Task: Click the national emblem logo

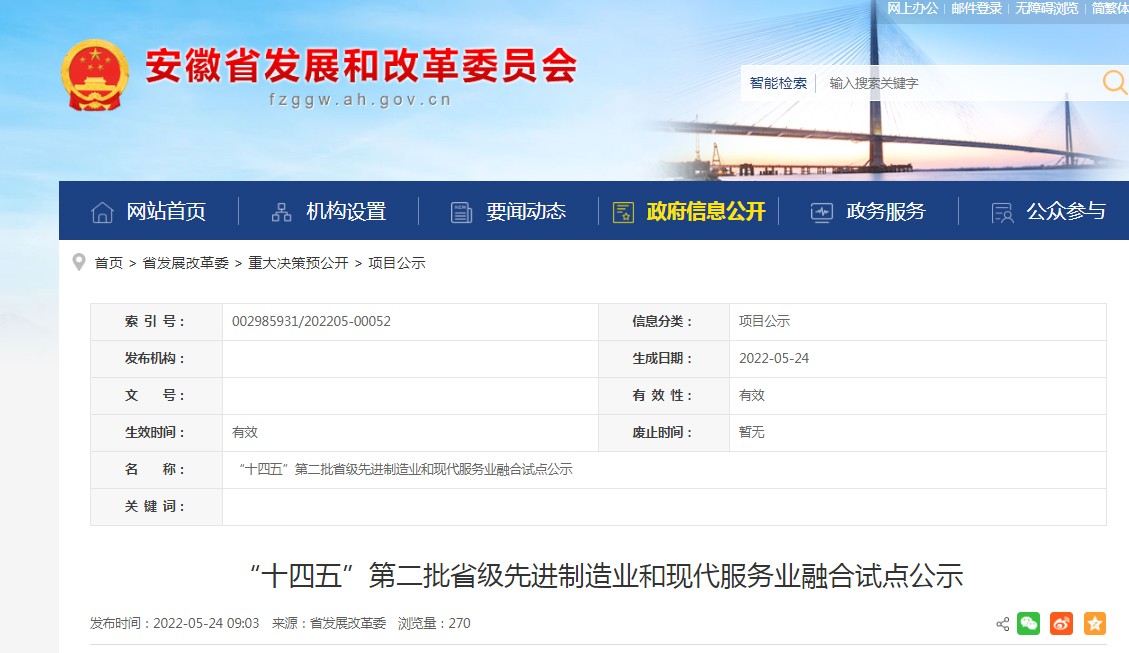Action: [x=95, y=75]
